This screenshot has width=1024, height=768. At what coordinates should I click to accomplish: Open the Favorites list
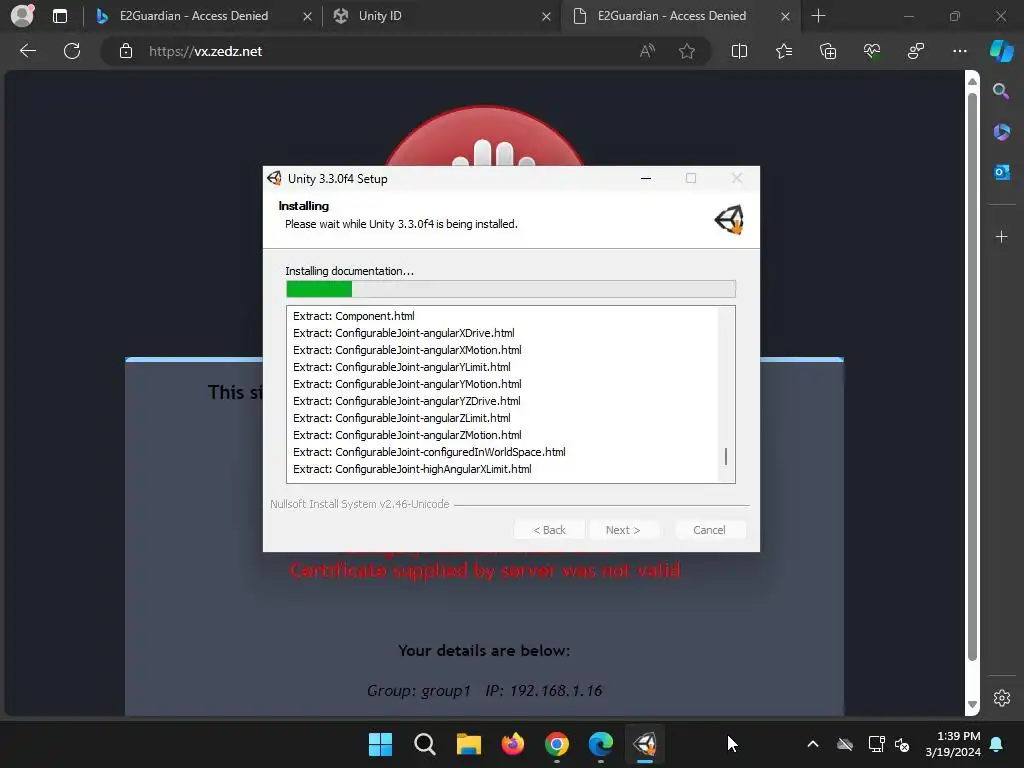(784, 51)
